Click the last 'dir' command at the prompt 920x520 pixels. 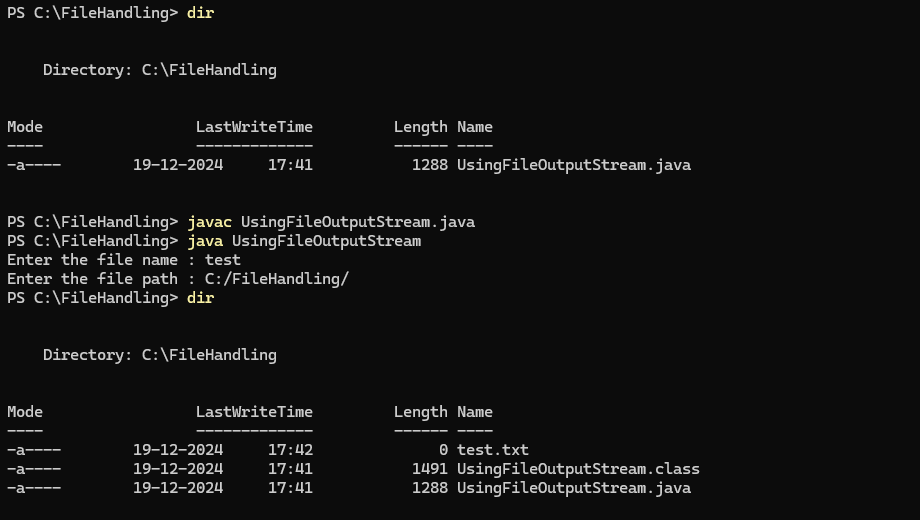coord(200,298)
